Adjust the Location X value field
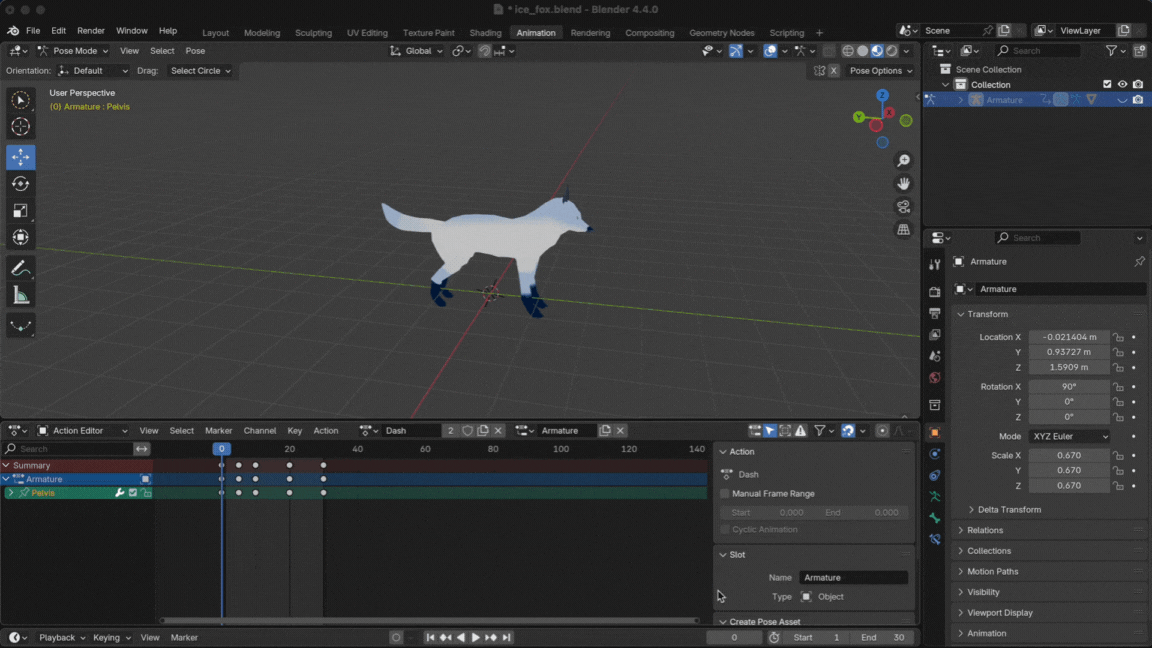This screenshot has height=648, width=1152. tap(1069, 337)
